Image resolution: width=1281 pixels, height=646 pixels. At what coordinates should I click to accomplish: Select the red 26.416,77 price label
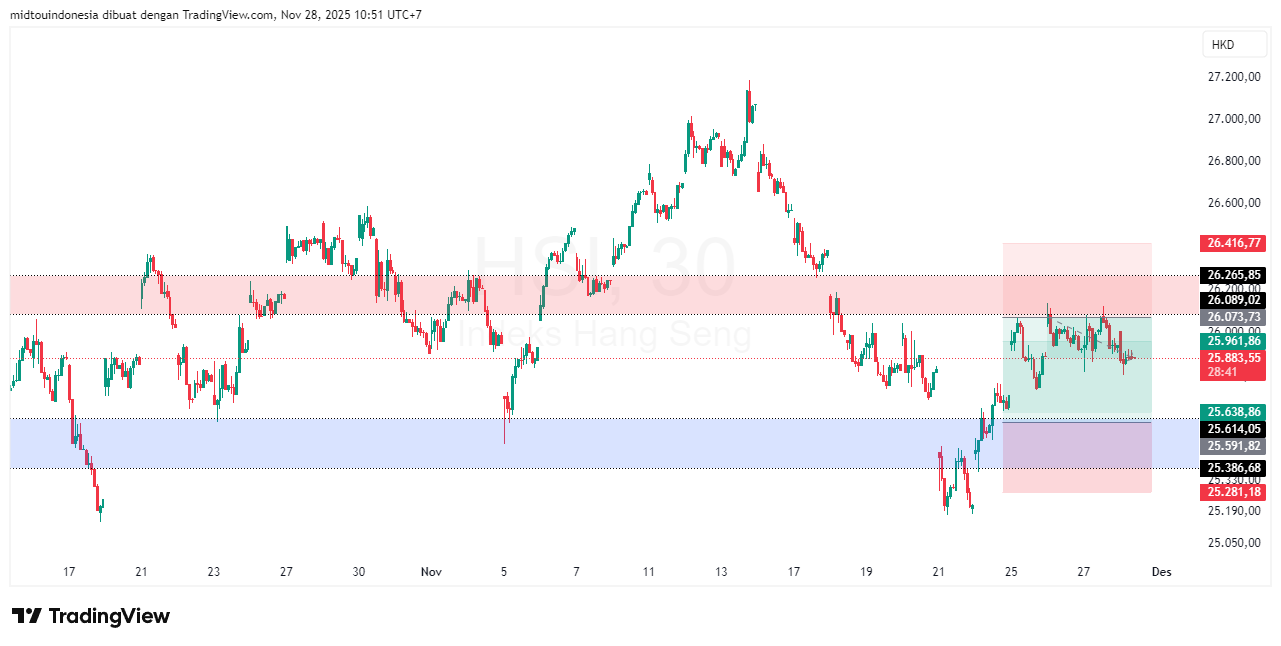coord(1232,242)
